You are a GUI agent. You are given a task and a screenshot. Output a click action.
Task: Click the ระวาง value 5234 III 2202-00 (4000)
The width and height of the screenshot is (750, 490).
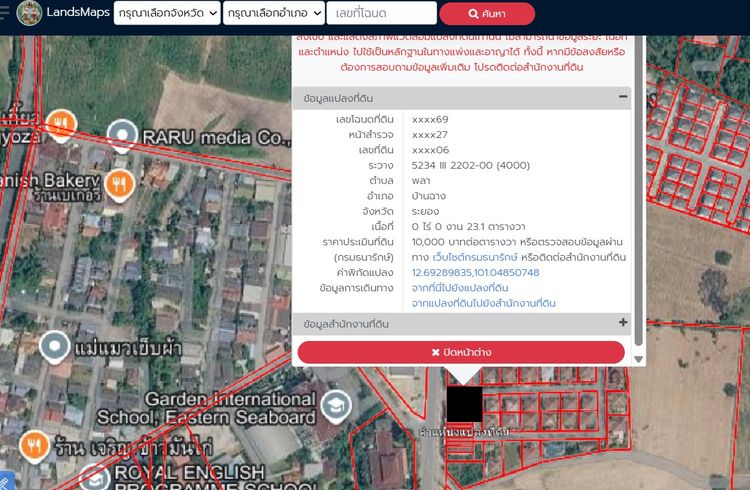click(x=471, y=165)
